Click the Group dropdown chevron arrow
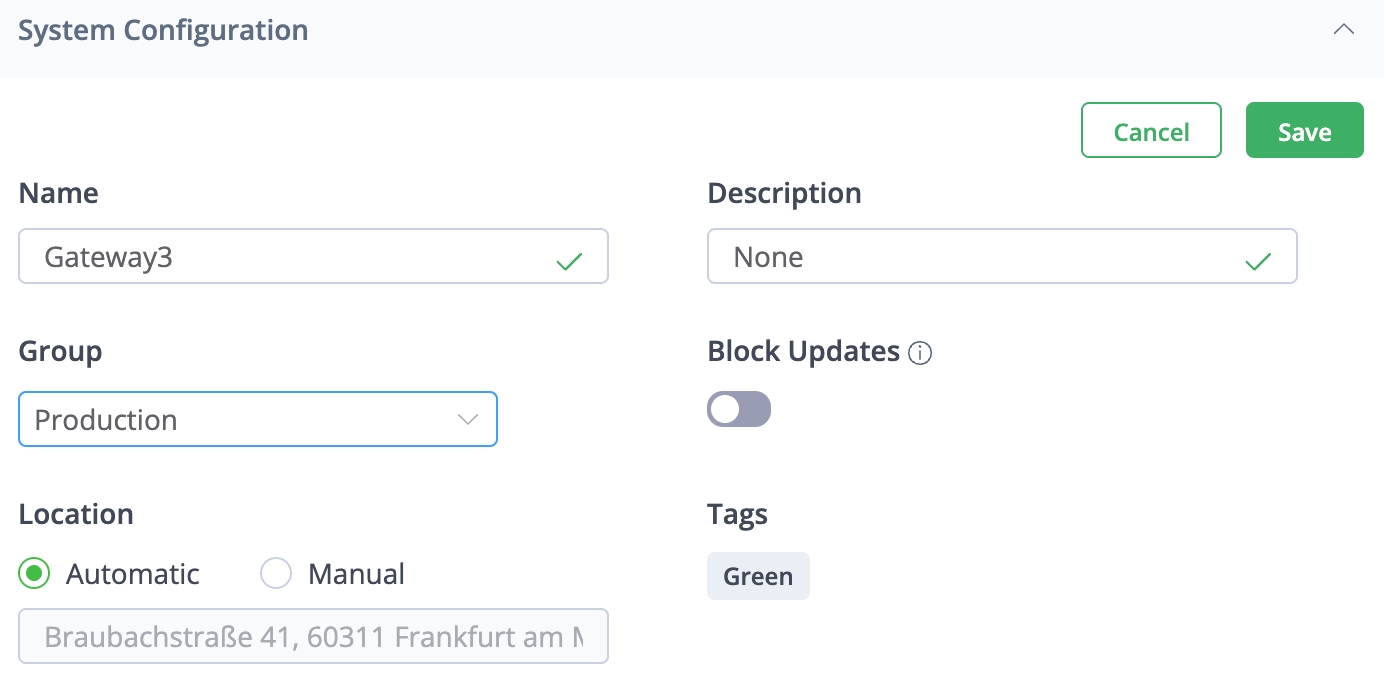This screenshot has width=1384, height=680. [468, 419]
